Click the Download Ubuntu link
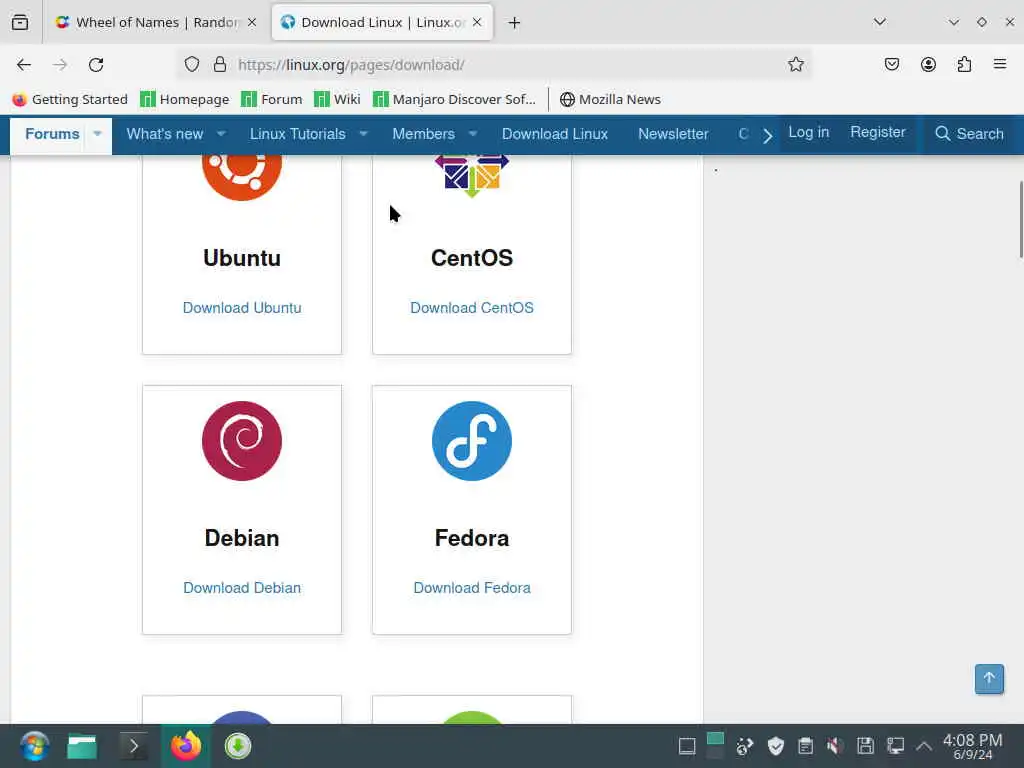 point(242,308)
